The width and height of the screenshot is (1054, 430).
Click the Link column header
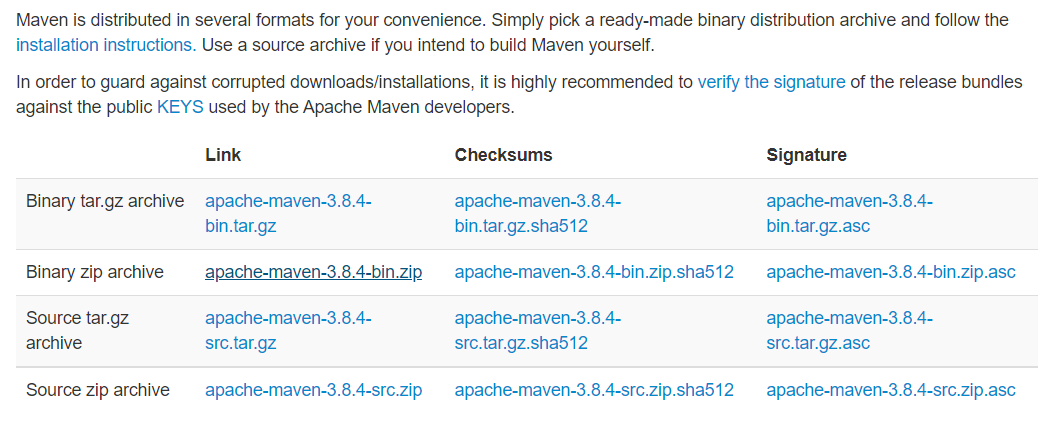[x=223, y=155]
